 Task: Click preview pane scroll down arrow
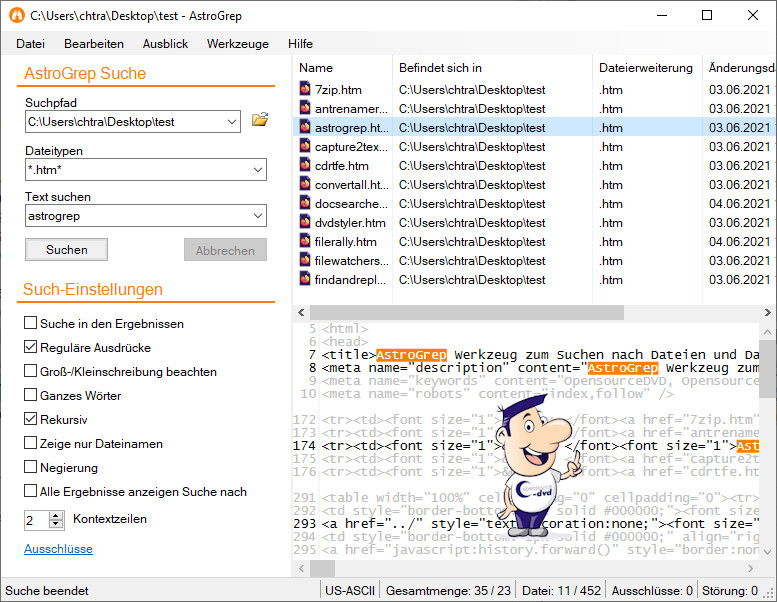point(767,551)
